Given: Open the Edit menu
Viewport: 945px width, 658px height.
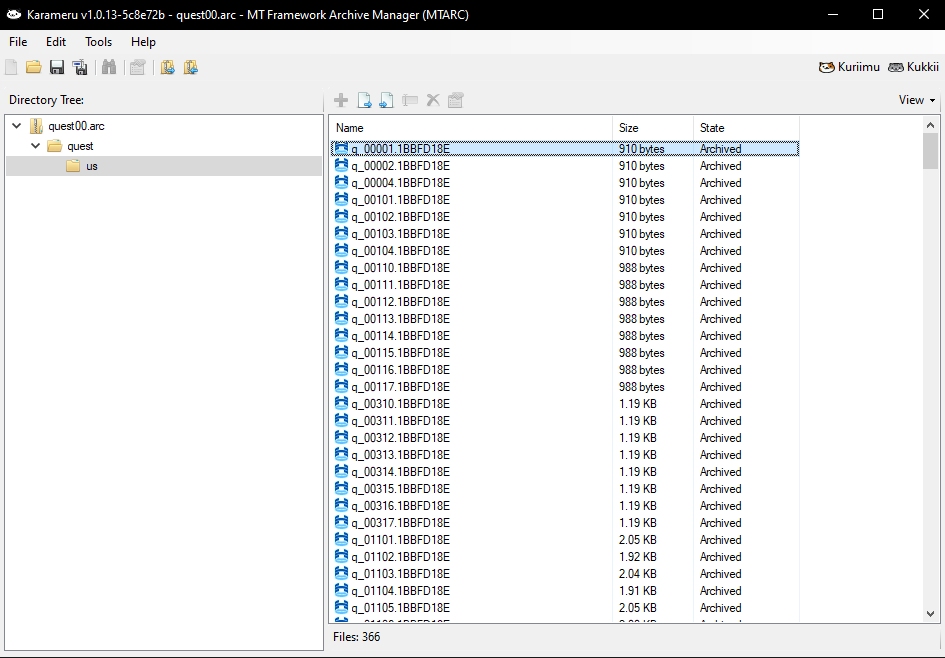Looking at the screenshot, I should [56, 42].
